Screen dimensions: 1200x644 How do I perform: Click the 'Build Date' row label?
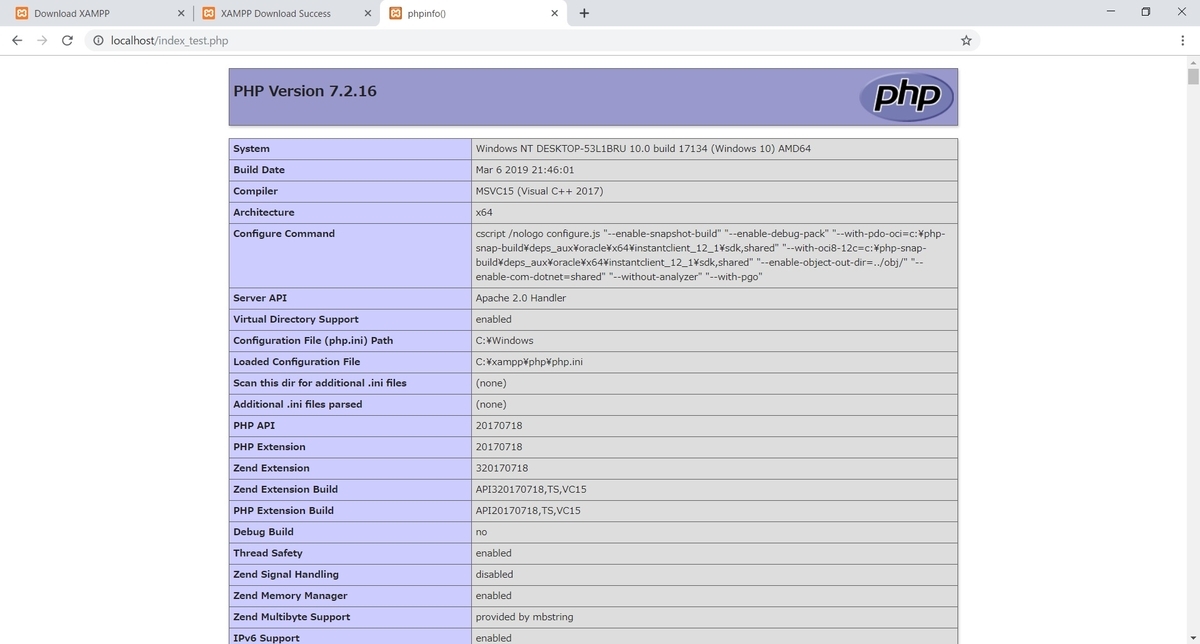[259, 170]
